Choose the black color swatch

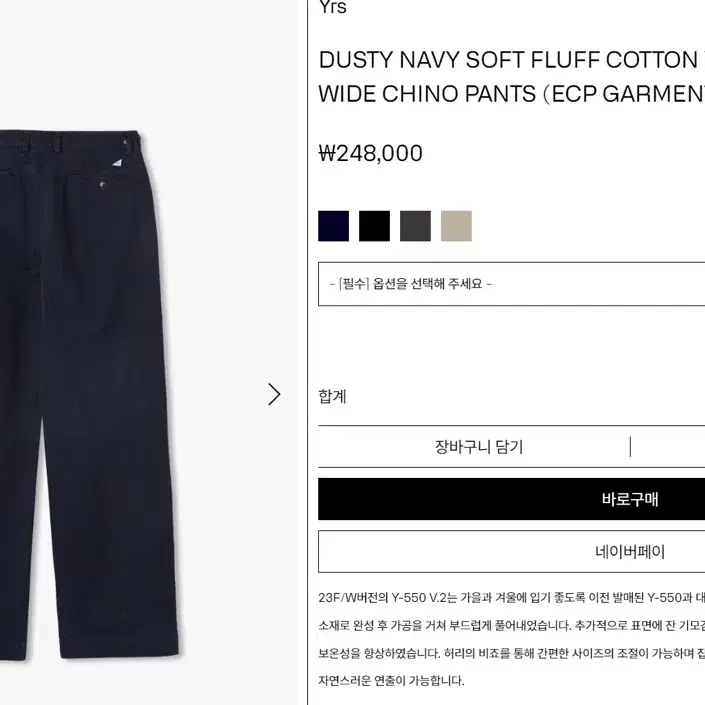[375, 226]
